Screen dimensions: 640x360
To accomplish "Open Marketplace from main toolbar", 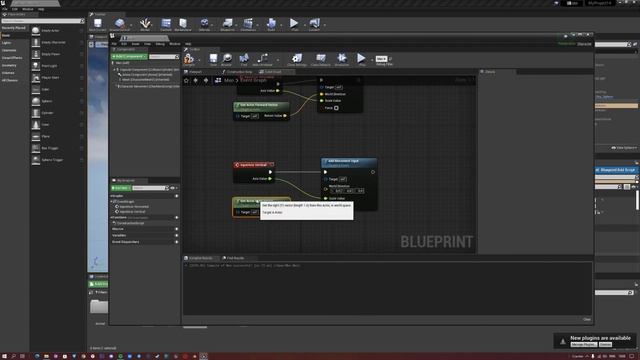I will pyautogui.click(x=183, y=24).
